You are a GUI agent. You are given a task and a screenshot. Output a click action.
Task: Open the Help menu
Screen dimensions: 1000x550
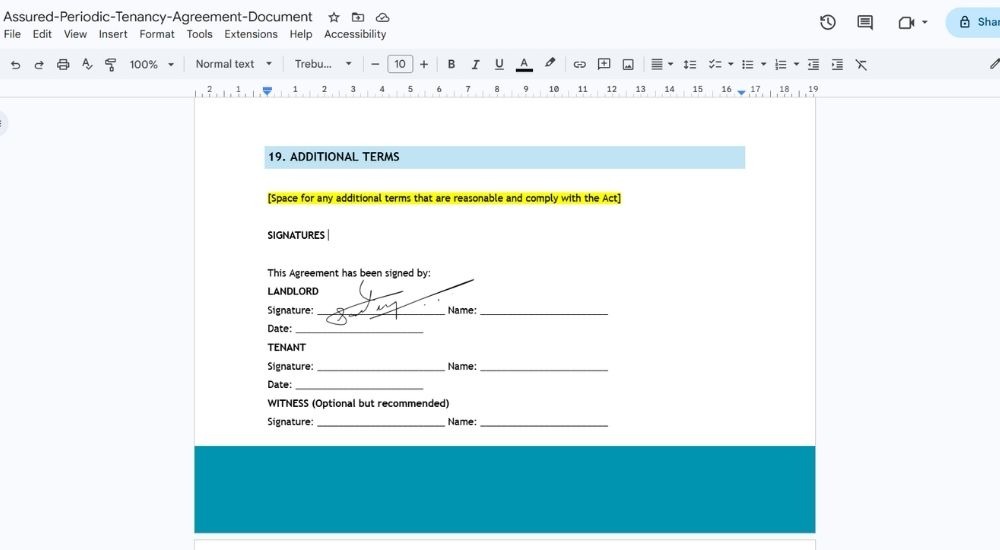pos(301,34)
